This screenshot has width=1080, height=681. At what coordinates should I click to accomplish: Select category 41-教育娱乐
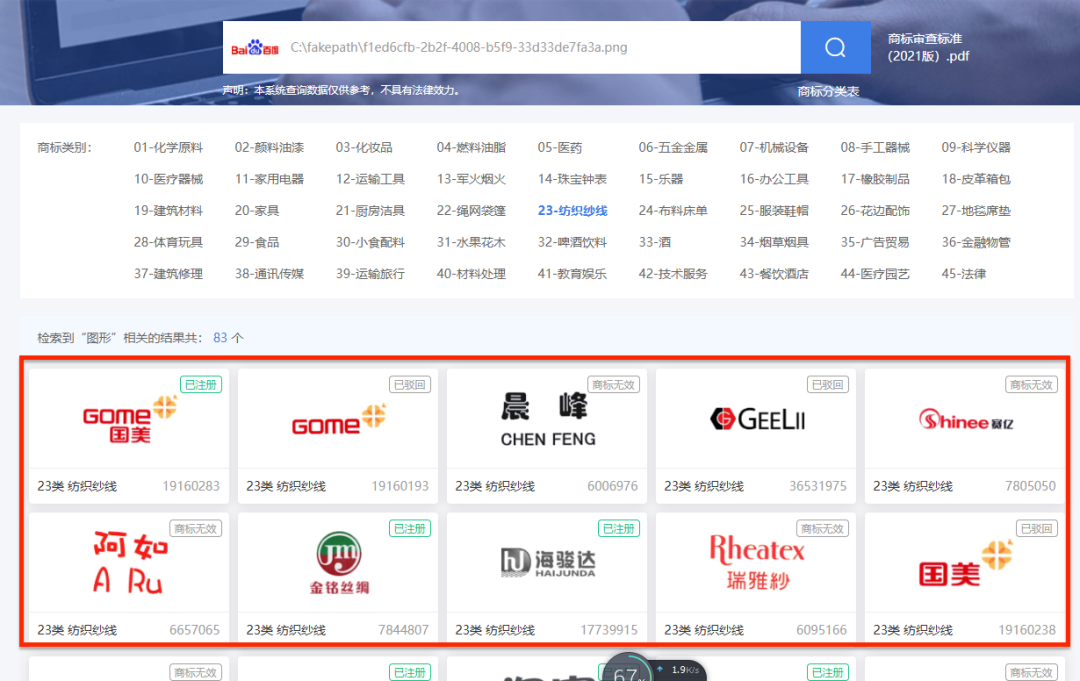pos(572,274)
